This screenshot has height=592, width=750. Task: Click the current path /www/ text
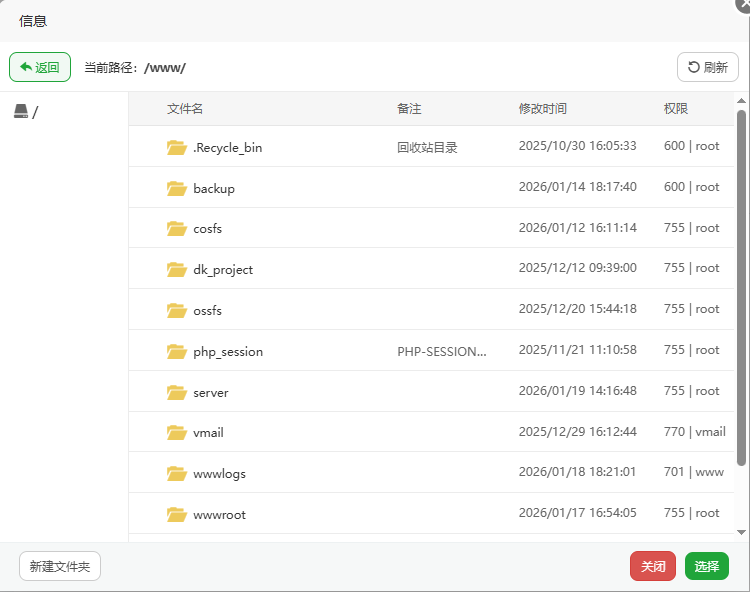[165, 67]
